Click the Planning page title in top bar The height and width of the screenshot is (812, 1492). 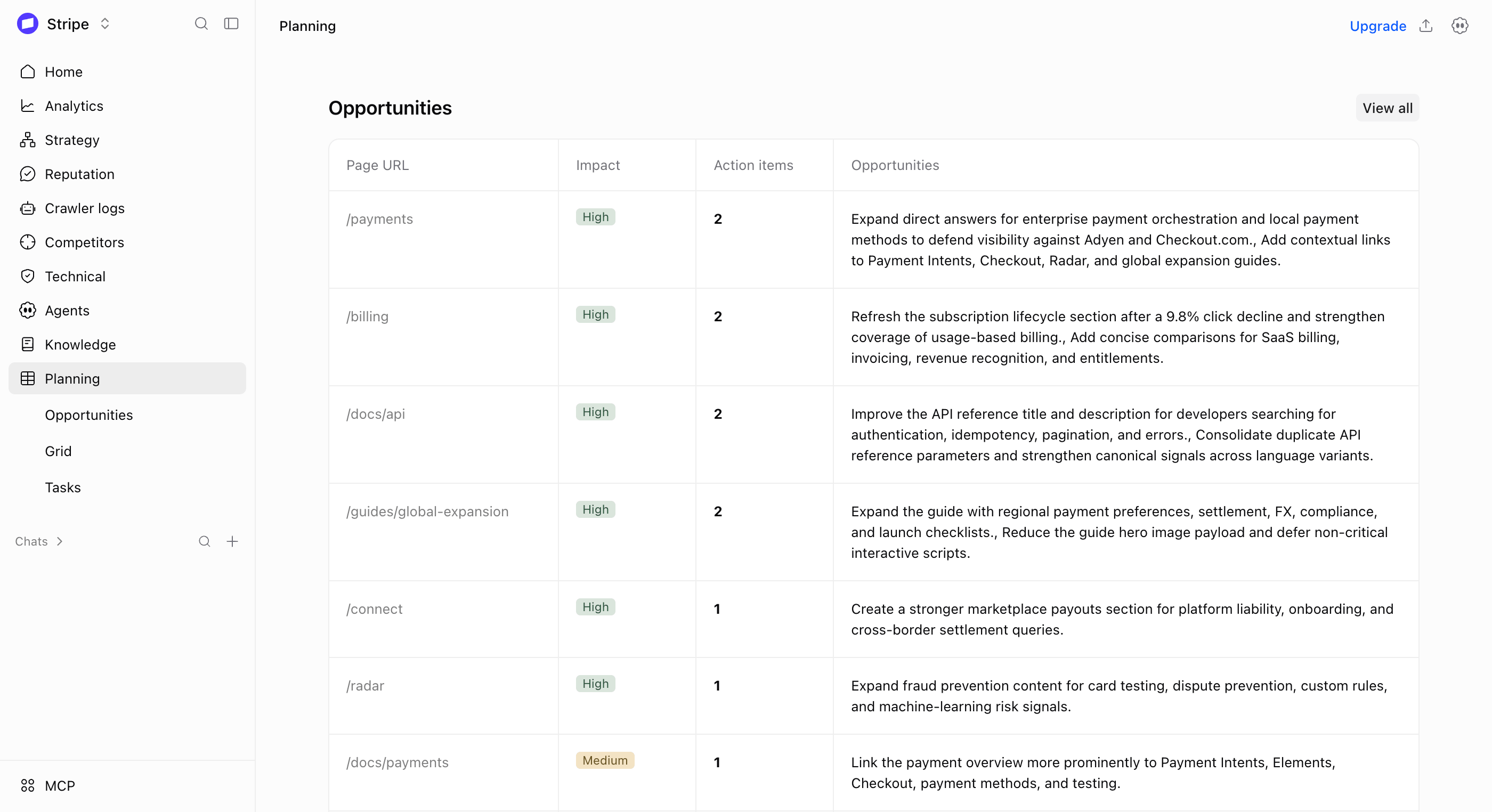click(307, 26)
